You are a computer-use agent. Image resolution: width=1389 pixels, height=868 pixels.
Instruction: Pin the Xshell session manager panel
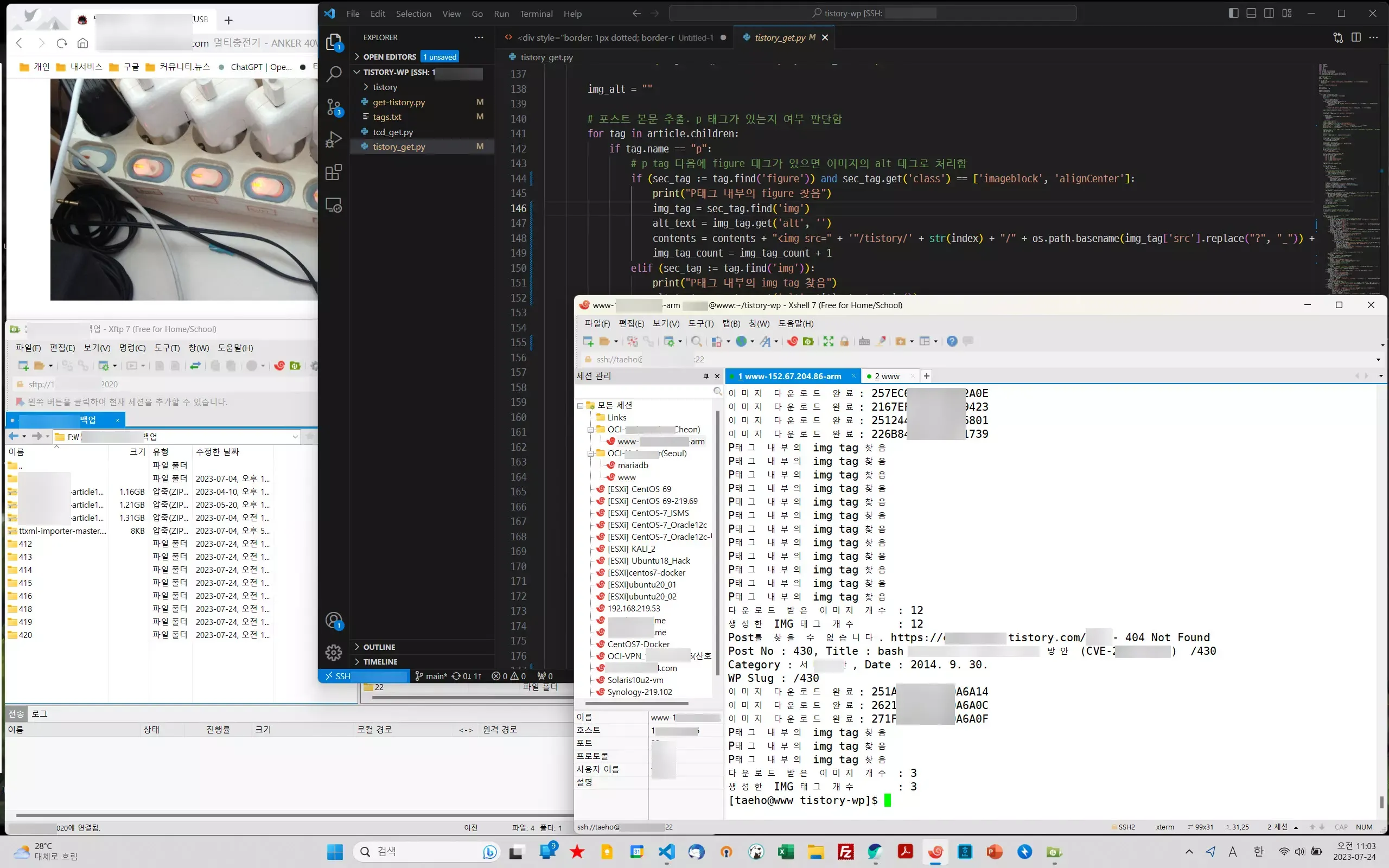[x=706, y=376]
